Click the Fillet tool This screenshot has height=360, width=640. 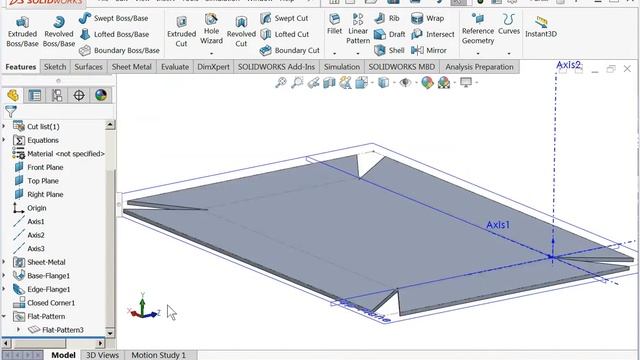point(334,24)
